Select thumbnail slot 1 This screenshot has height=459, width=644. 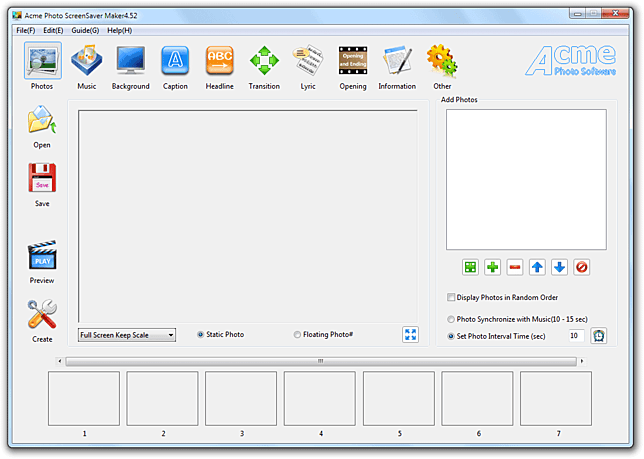(x=84, y=399)
